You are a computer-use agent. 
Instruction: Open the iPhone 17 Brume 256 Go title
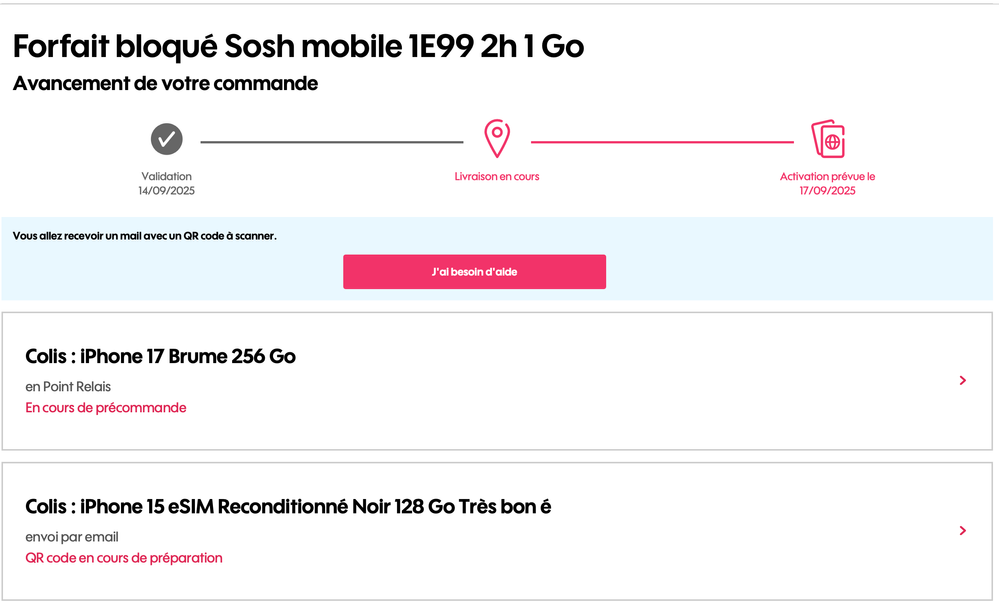pos(161,356)
